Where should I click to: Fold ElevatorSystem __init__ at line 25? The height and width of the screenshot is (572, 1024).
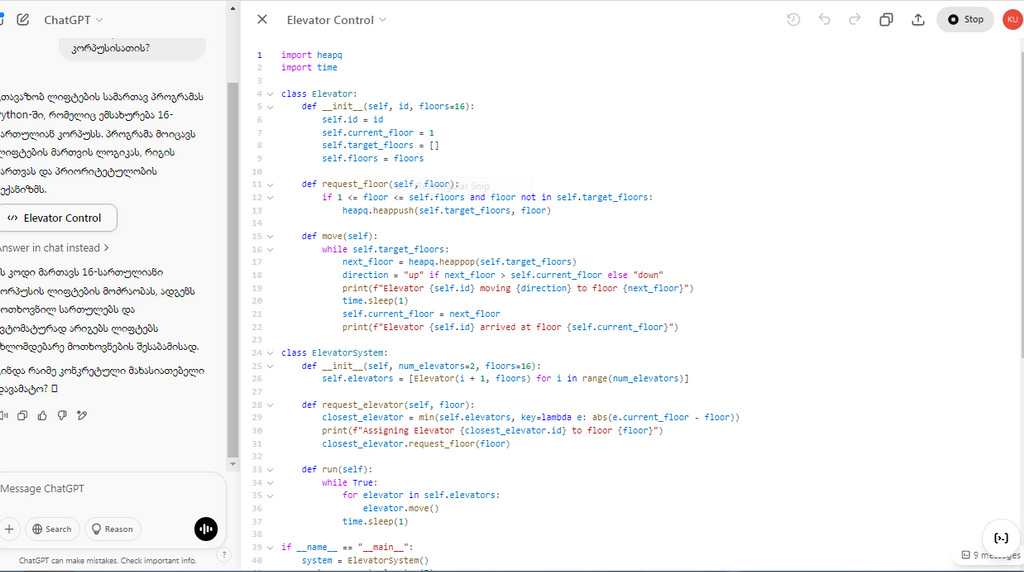270,366
